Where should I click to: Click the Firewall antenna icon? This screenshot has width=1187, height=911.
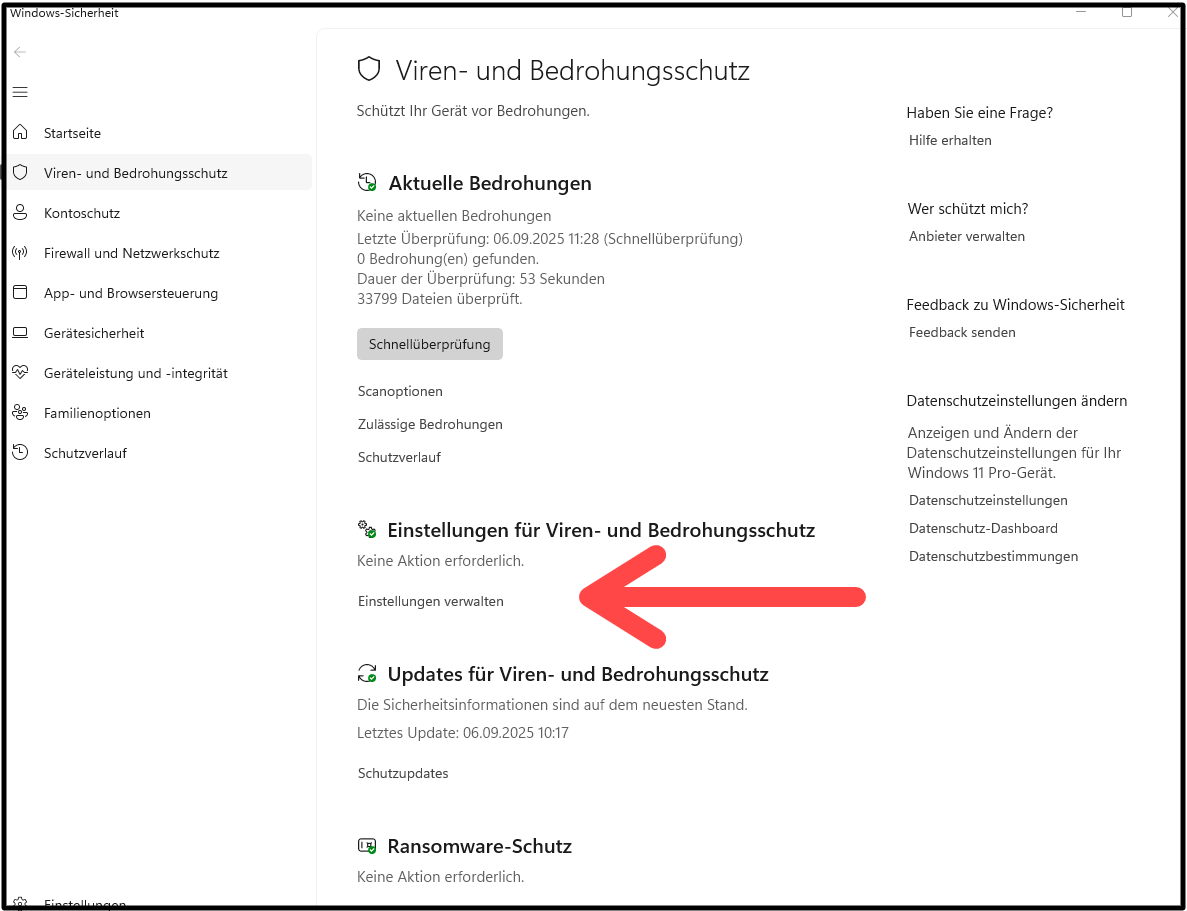(20, 253)
